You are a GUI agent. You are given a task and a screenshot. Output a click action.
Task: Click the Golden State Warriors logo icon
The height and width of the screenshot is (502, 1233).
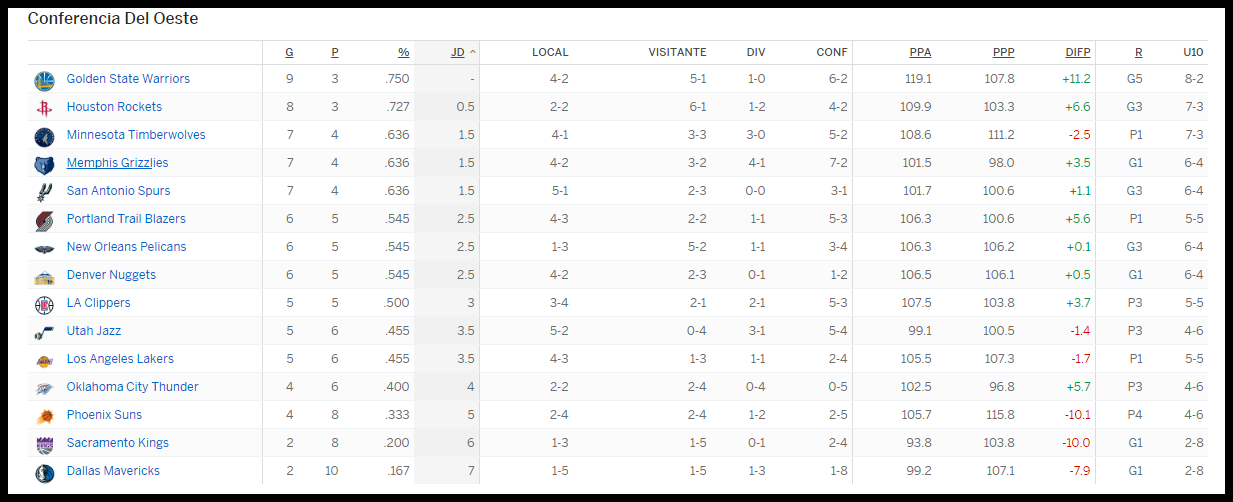44,80
